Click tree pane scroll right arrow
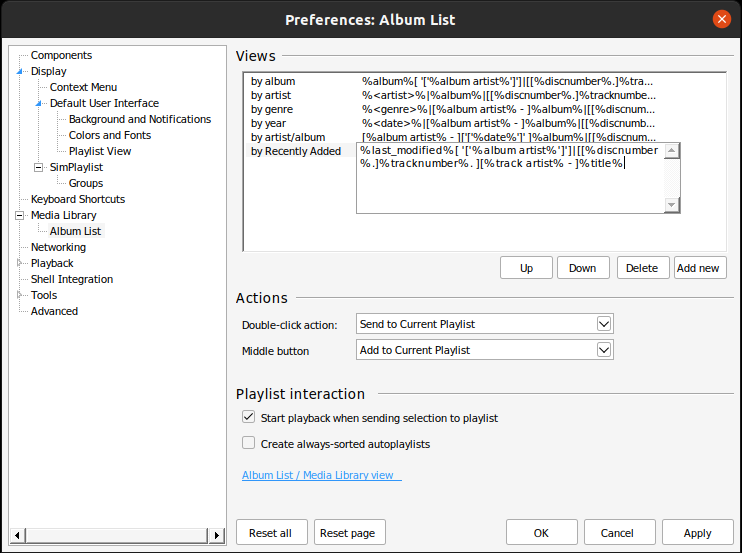The image size is (742, 553). pos(217,535)
